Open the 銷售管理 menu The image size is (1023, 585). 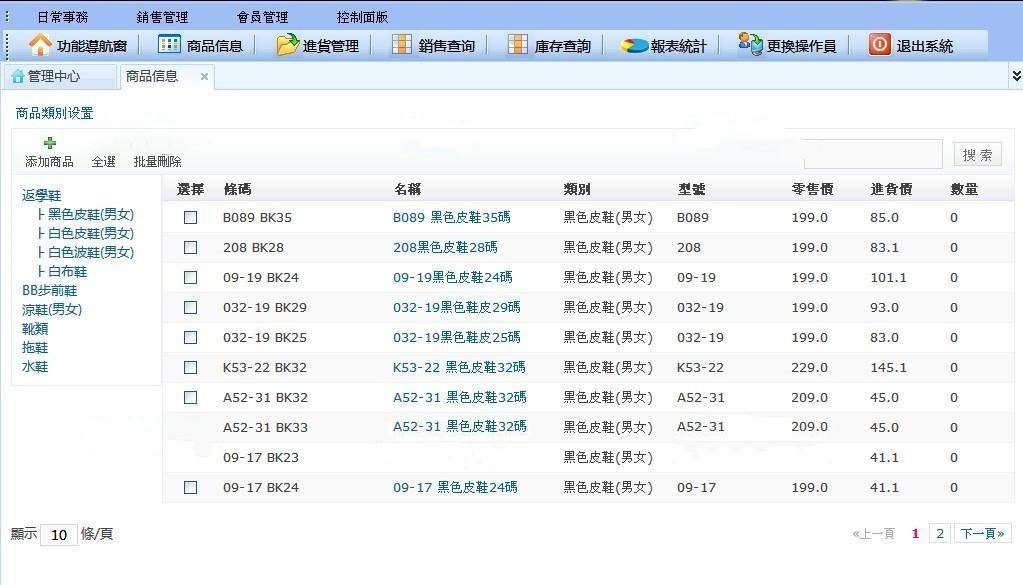tap(162, 17)
